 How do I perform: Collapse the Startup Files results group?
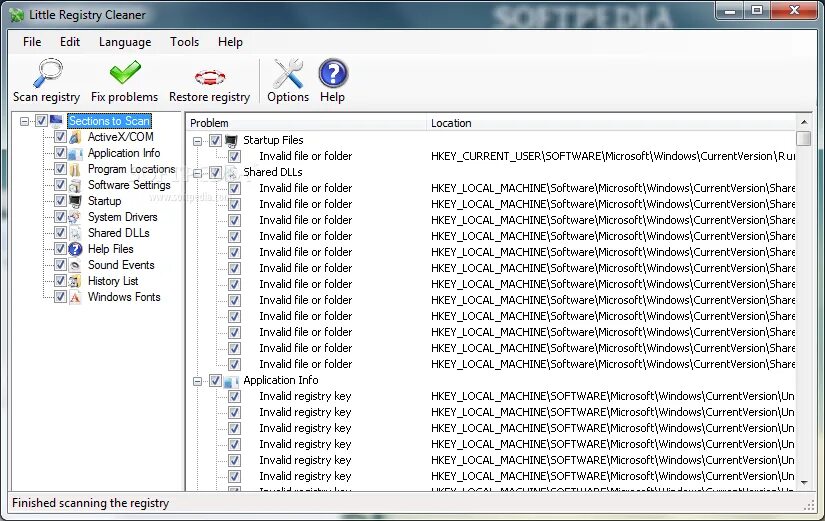tap(197, 141)
